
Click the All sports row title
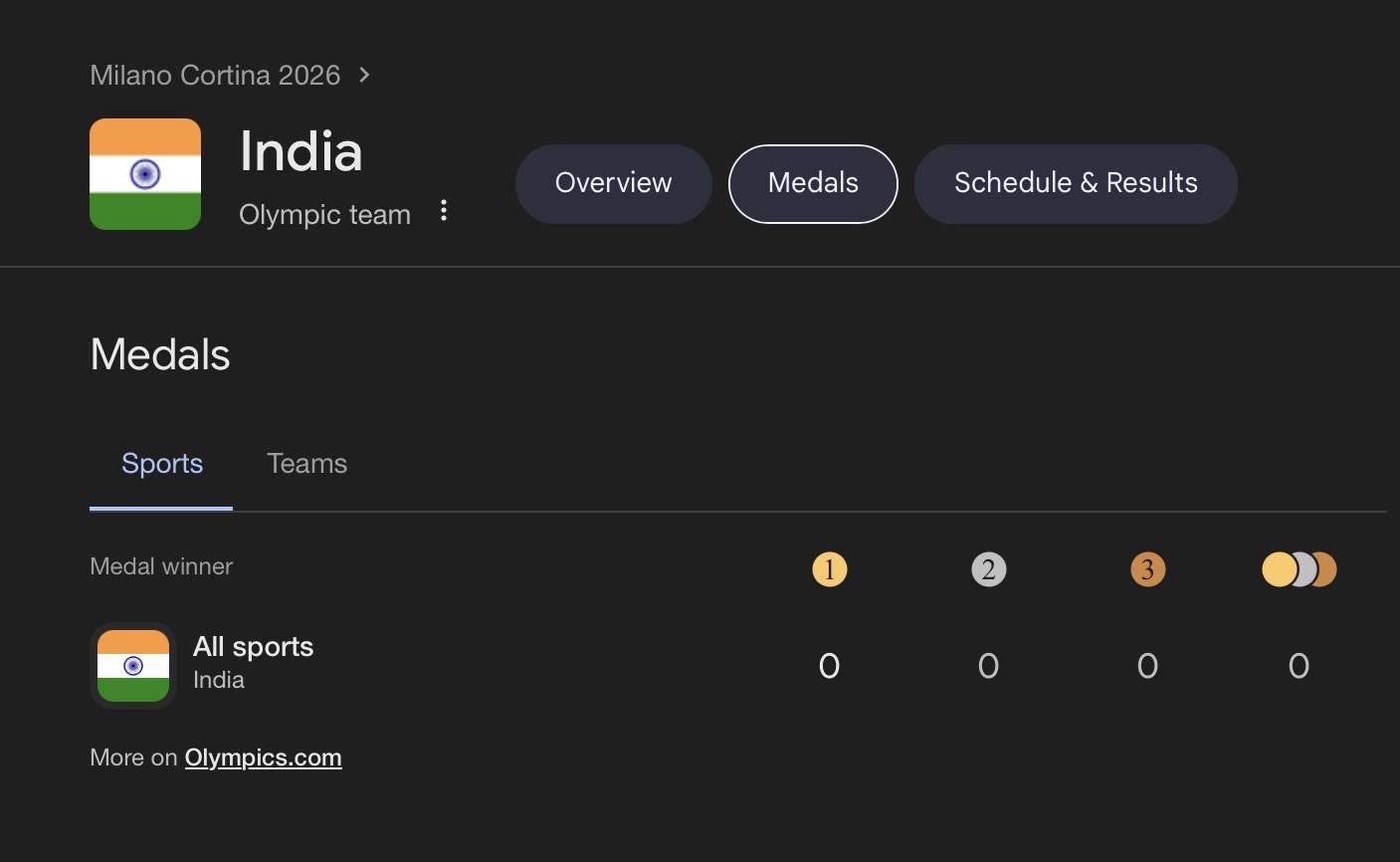coord(253,647)
